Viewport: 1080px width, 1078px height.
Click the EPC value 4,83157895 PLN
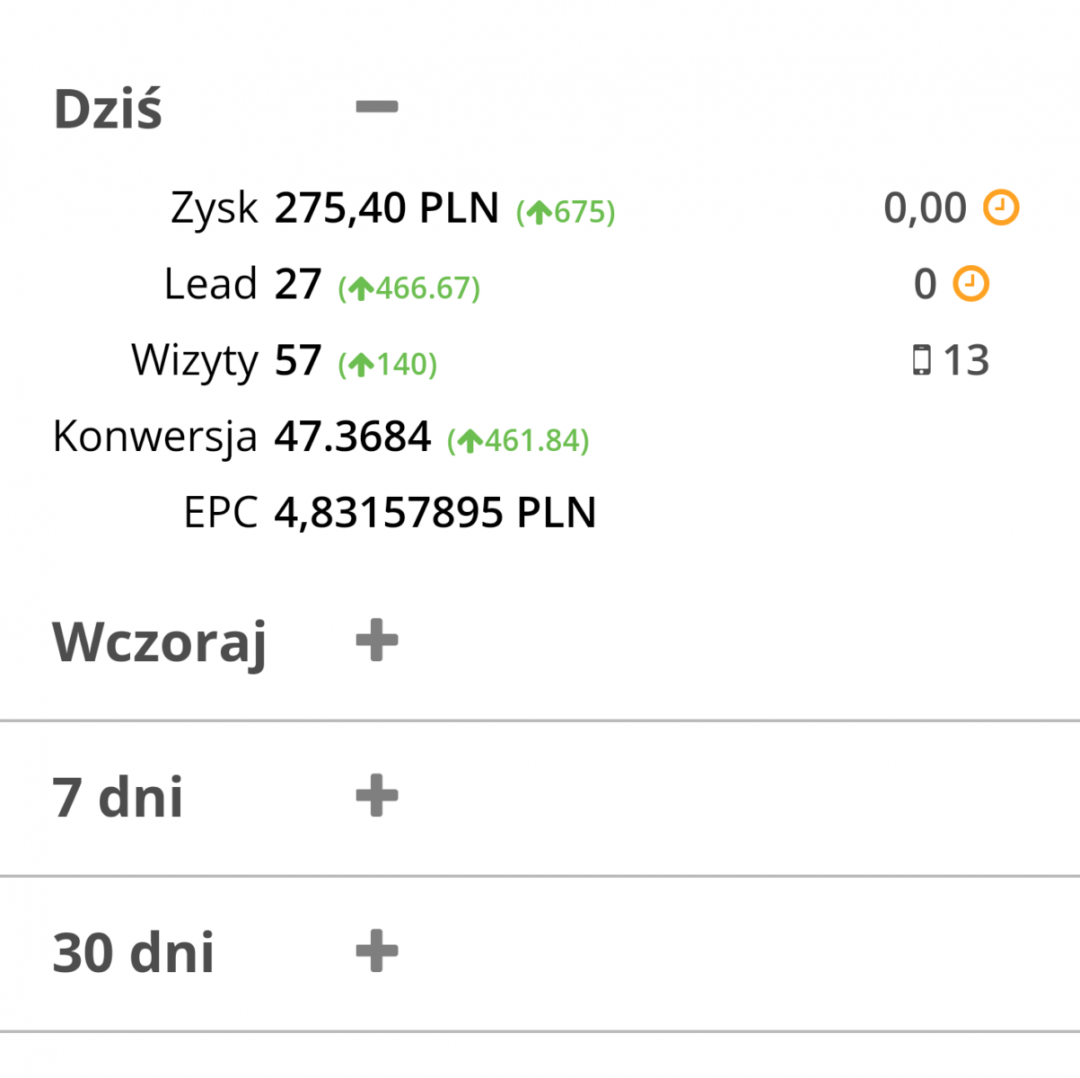[435, 512]
